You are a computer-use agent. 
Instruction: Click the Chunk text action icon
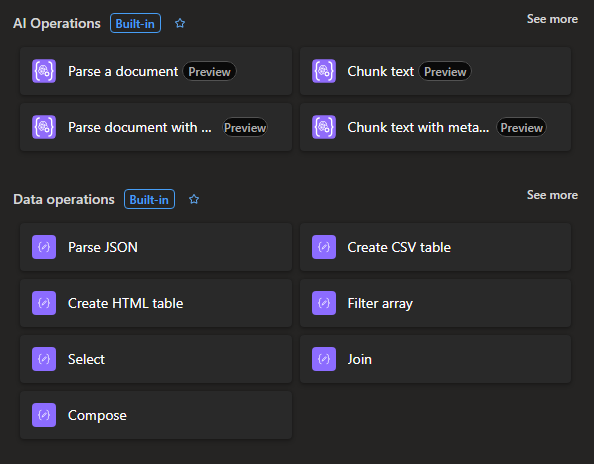click(x=324, y=71)
